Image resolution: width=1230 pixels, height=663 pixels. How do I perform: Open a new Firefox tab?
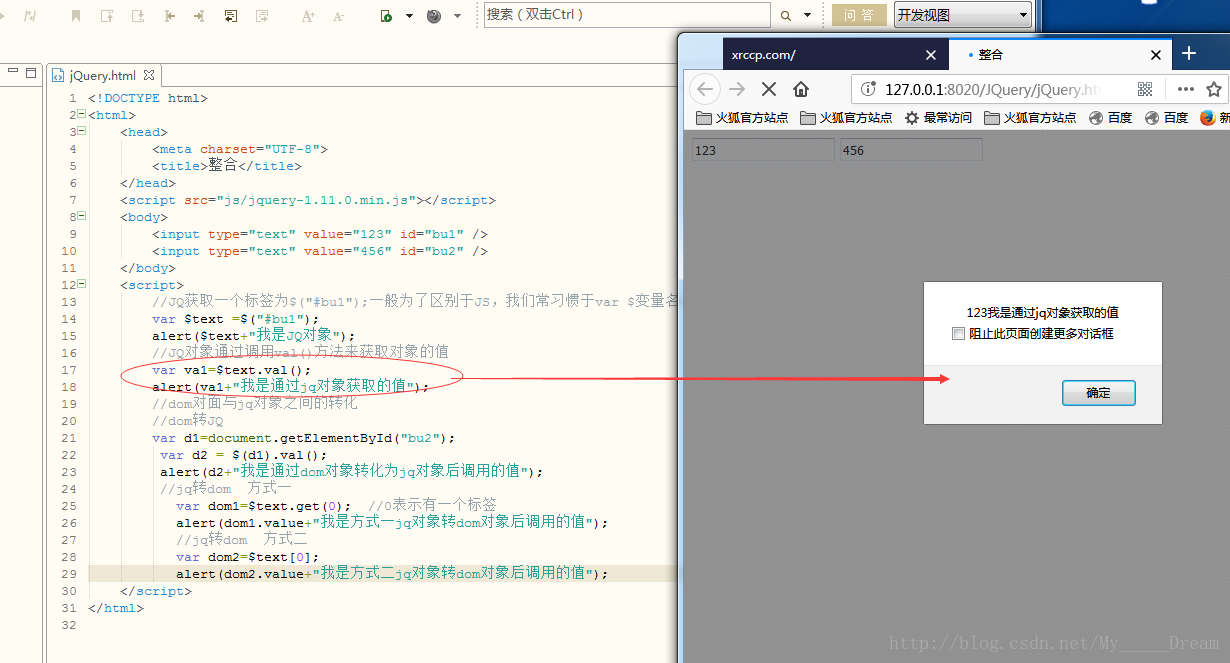tap(1189, 54)
